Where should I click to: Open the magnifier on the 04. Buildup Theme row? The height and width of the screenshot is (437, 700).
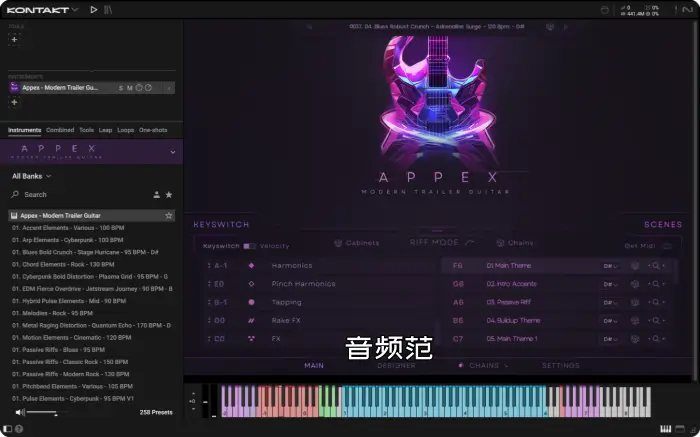click(x=656, y=320)
